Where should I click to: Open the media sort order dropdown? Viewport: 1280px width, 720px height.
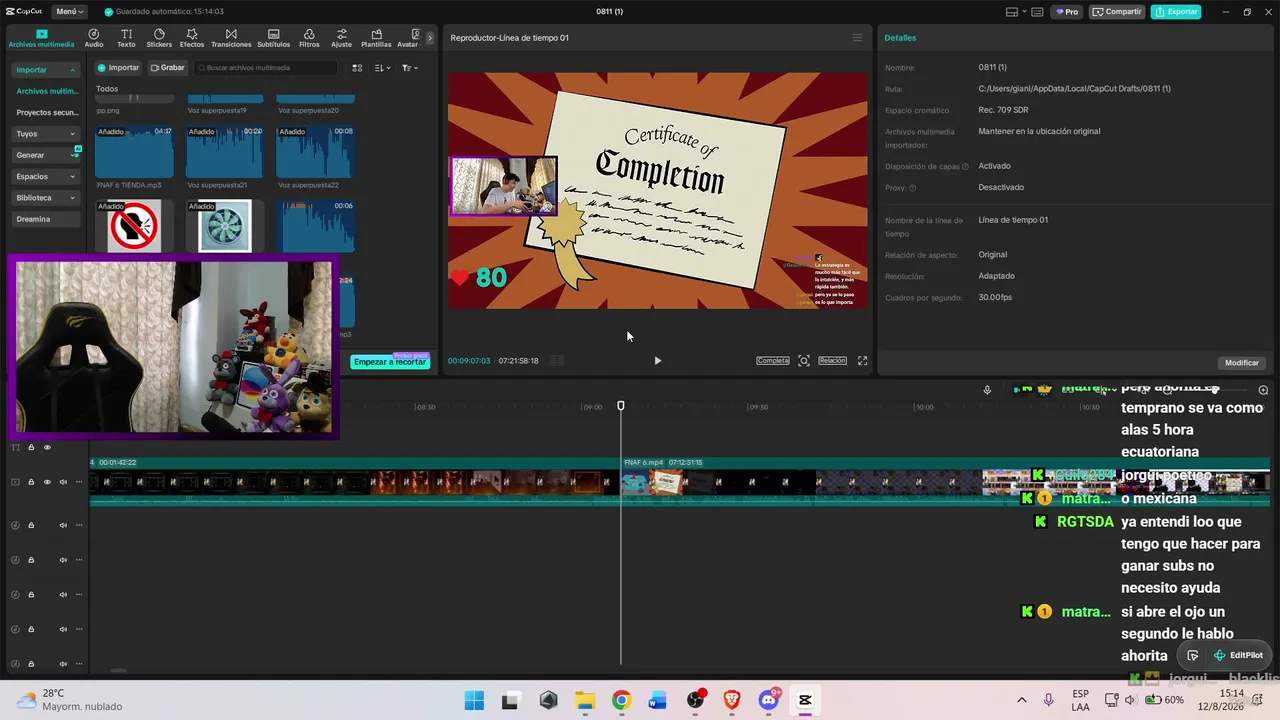click(382, 68)
